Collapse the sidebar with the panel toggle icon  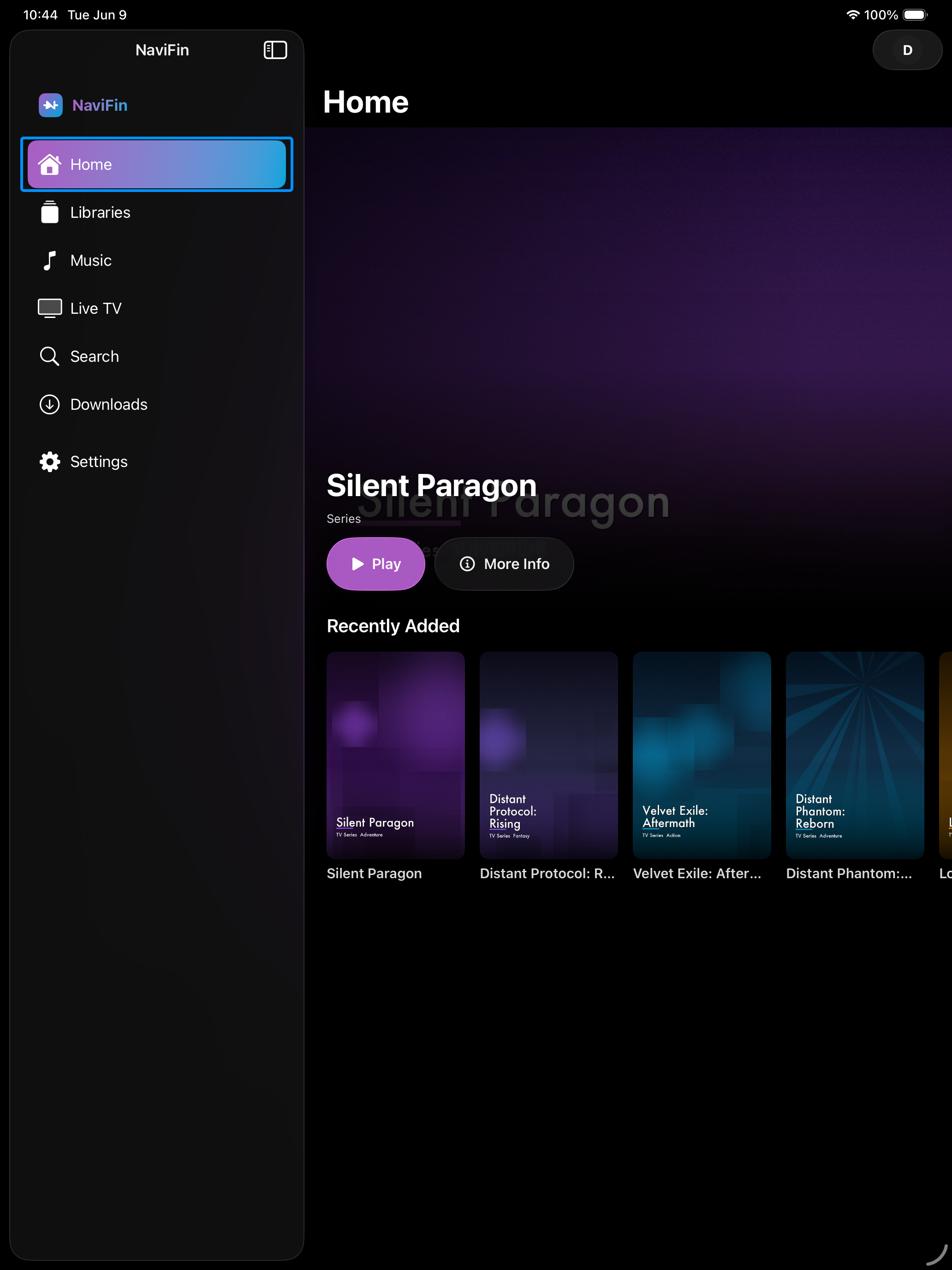point(275,50)
